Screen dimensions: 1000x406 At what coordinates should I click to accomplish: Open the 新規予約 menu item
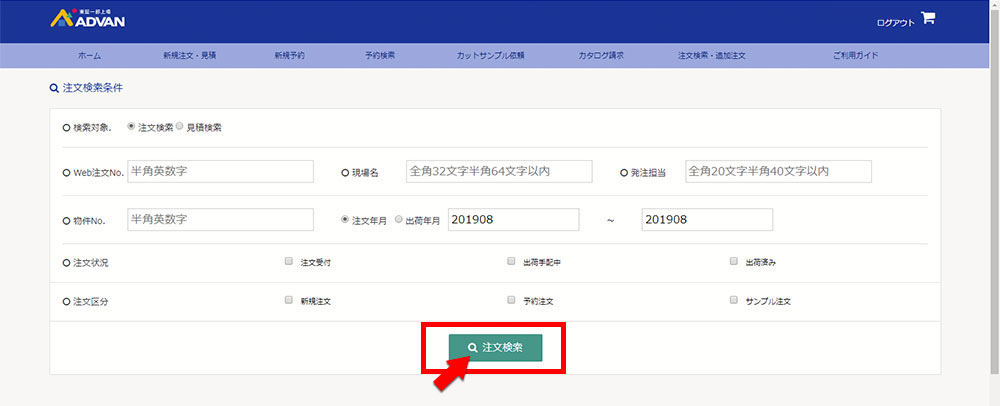click(290, 56)
